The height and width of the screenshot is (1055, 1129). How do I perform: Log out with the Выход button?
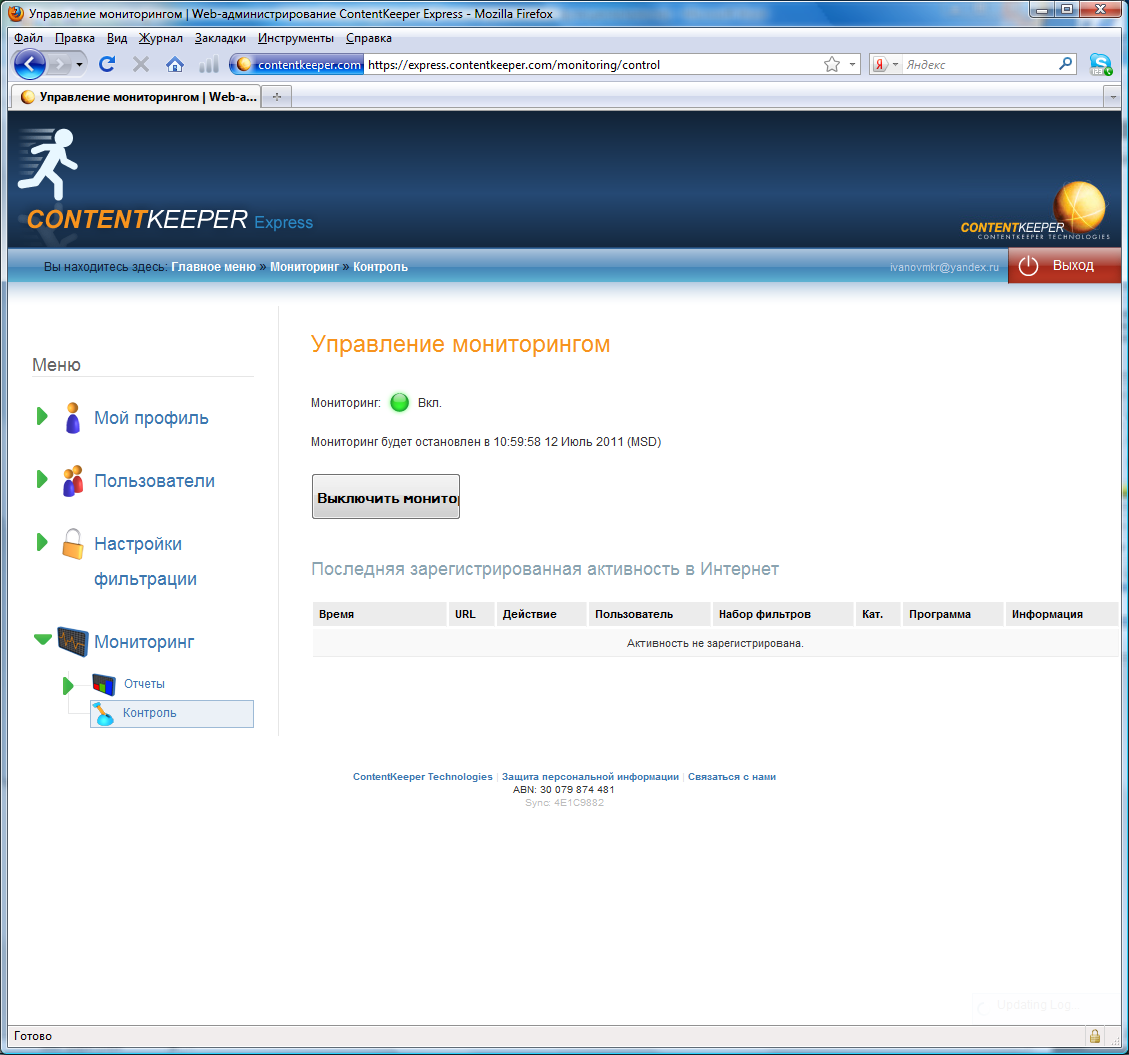tap(1064, 266)
